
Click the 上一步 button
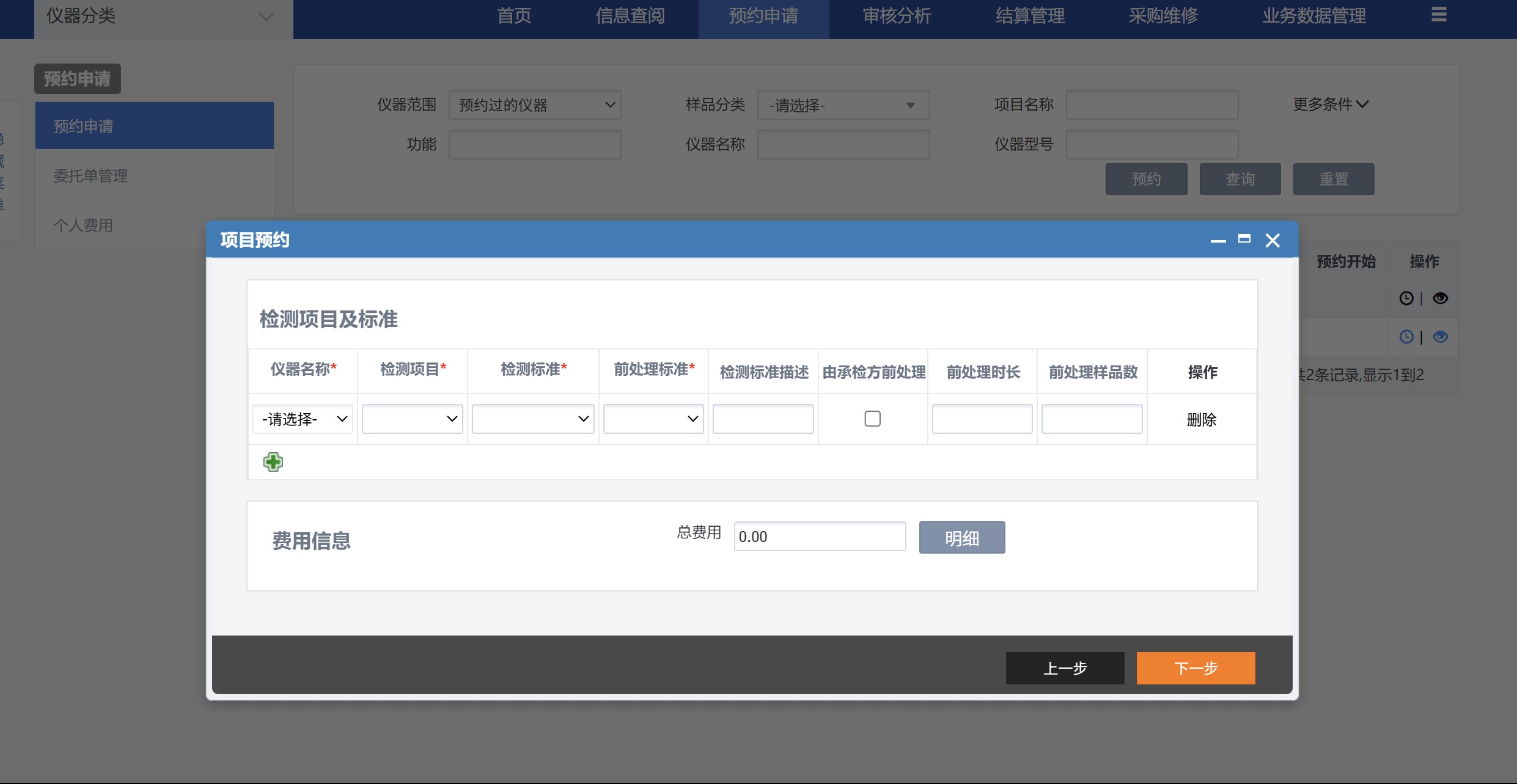pyautogui.click(x=1065, y=668)
